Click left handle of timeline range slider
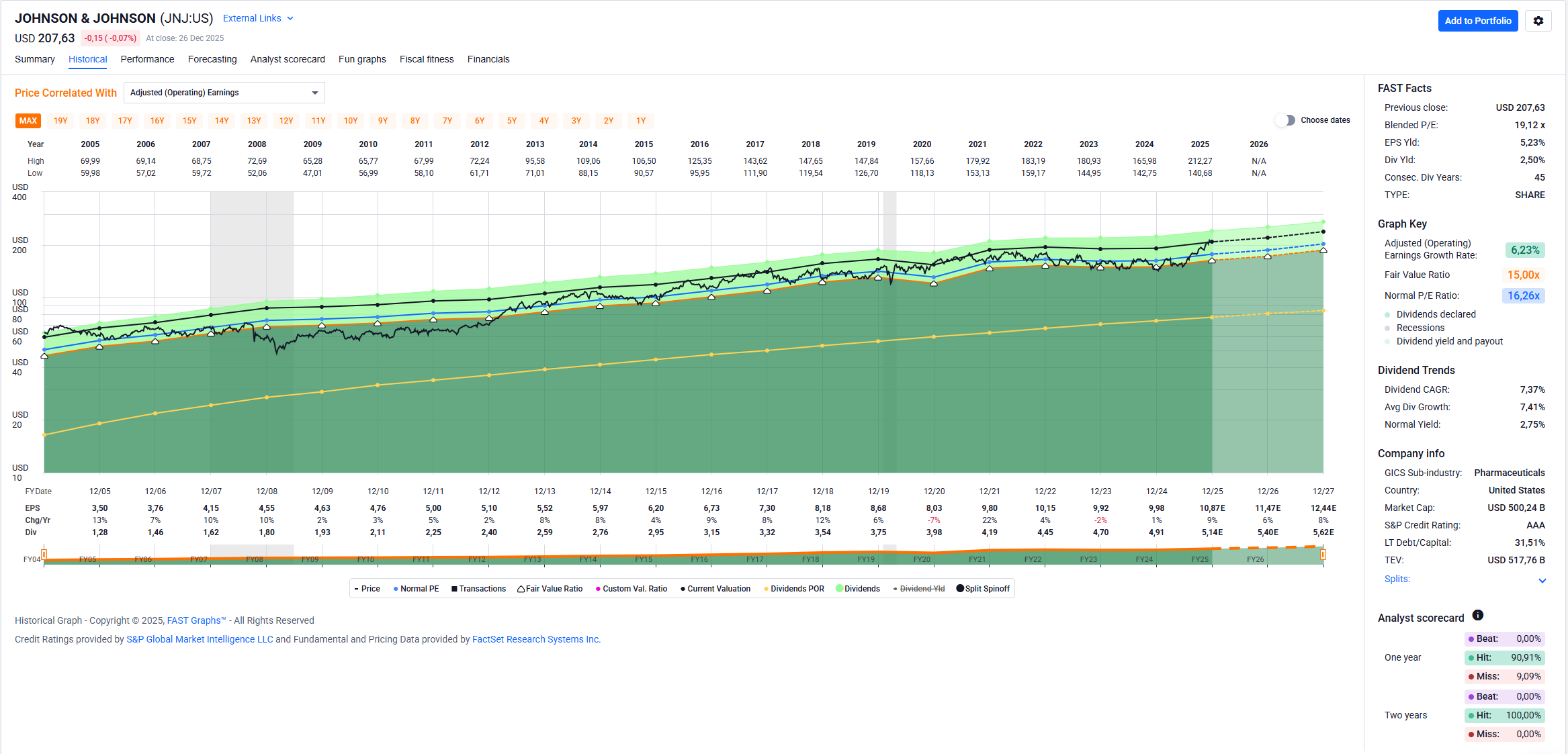 (44, 555)
